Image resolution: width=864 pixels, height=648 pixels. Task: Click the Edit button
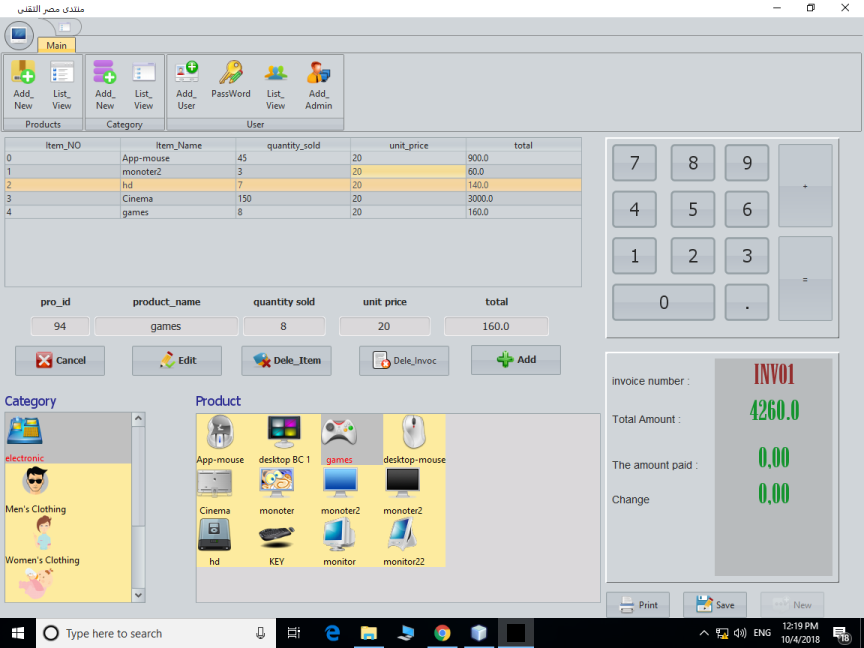point(177,360)
